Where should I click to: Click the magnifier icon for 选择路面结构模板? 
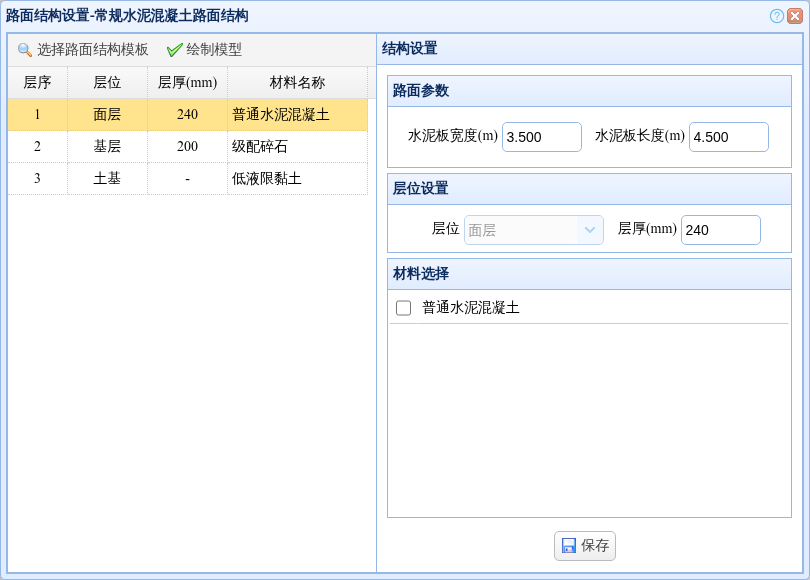pyautogui.click(x=24, y=50)
